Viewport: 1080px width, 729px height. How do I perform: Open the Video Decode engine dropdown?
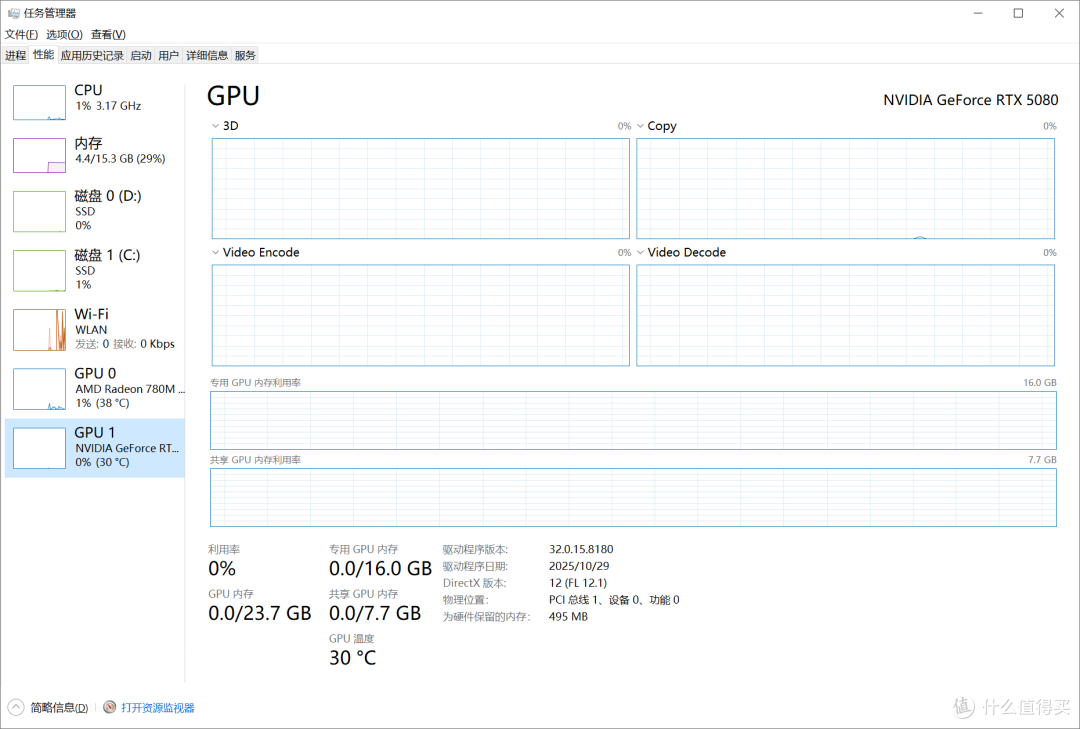[641, 253]
